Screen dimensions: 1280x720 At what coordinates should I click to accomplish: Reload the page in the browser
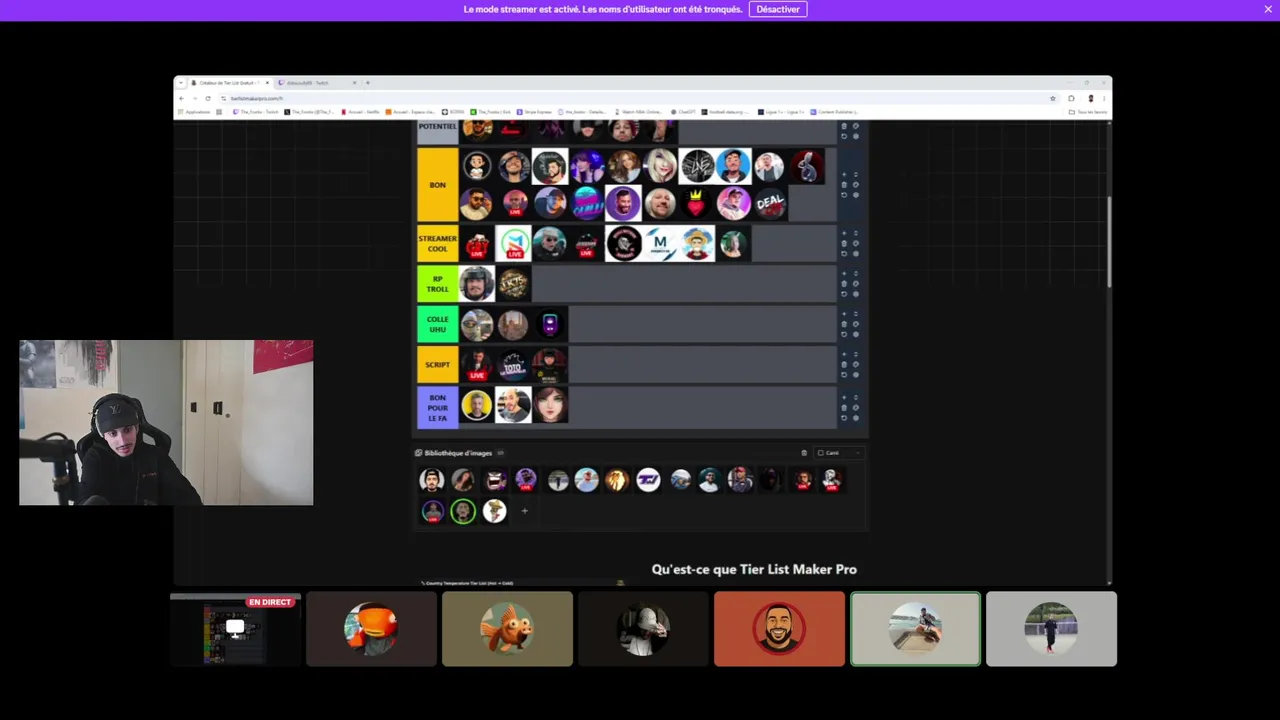208,98
